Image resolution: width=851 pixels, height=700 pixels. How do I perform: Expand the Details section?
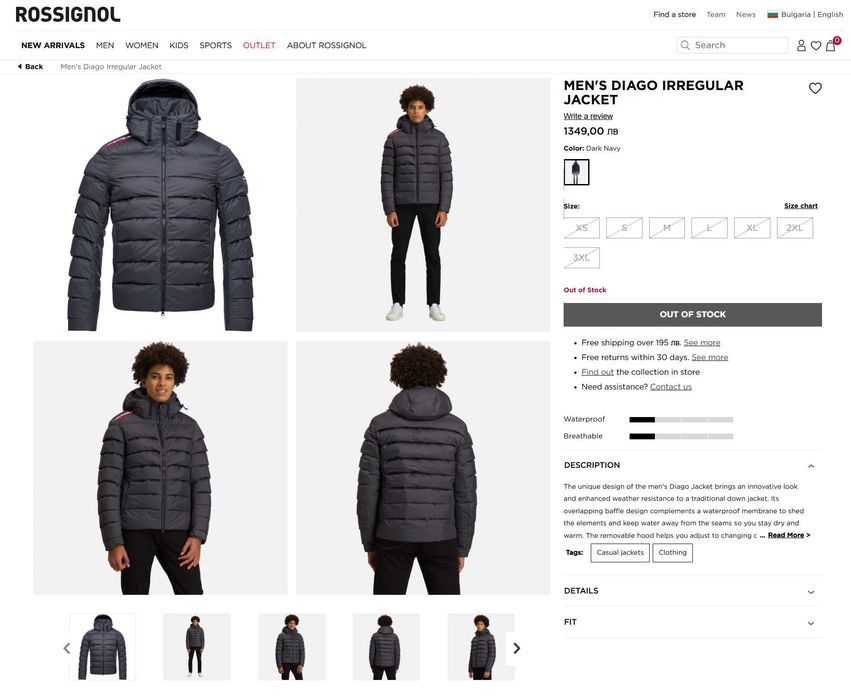click(x=693, y=591)
